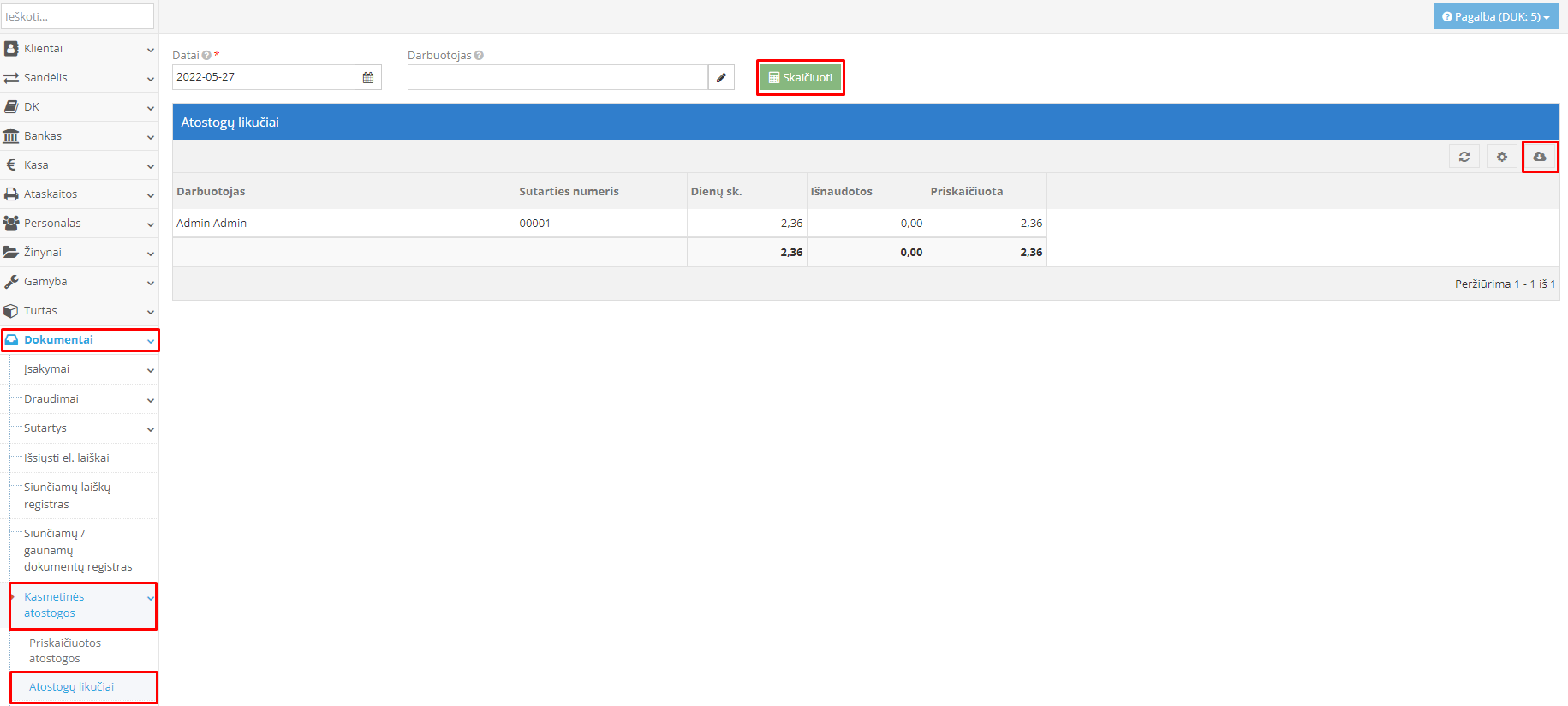Click the Ieškoti search field
This screenshot has width=1568, height=706.
(77, 16)
